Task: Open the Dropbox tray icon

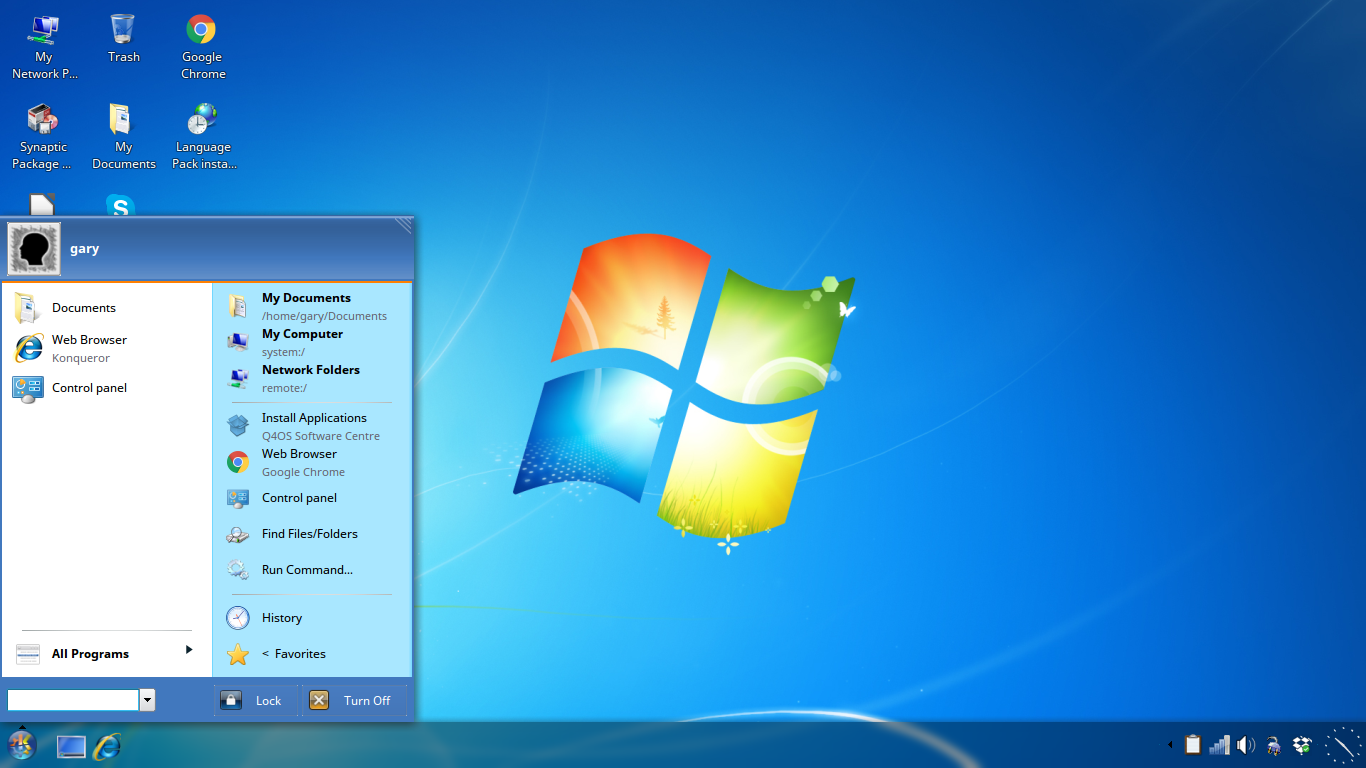Action: pos(1301,745)
